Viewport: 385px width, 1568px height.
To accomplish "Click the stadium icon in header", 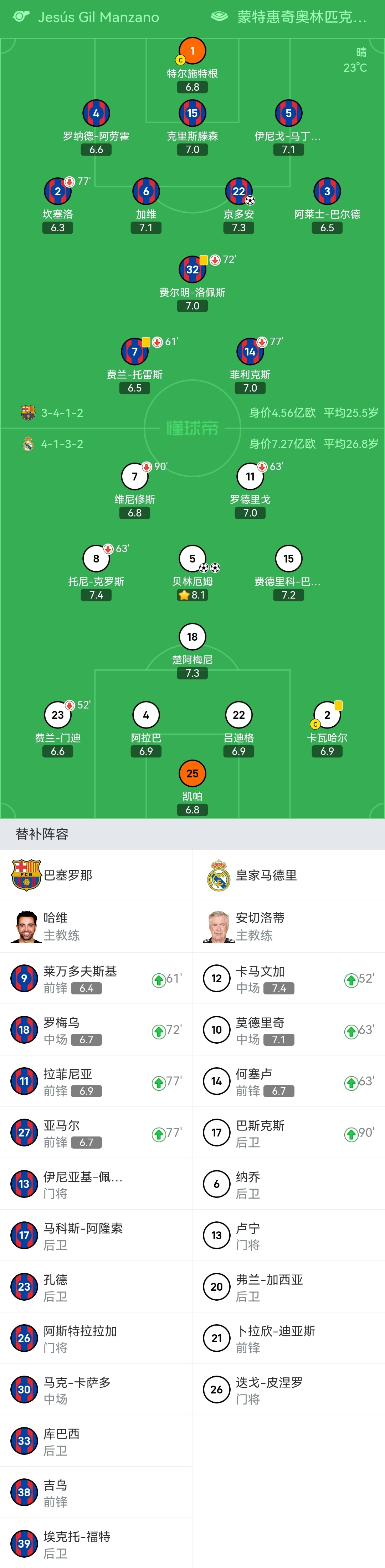I will 219,16.
